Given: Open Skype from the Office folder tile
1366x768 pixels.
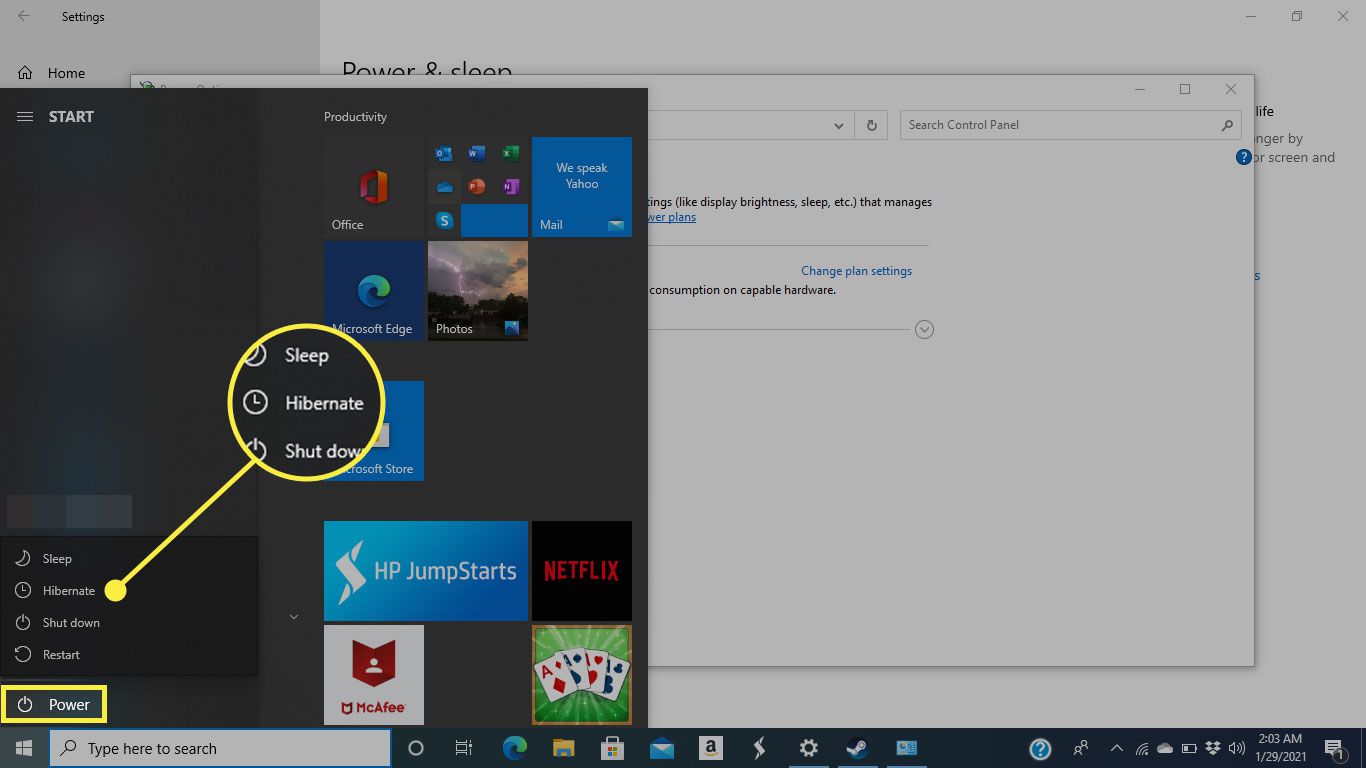Looking at the screenshot, I should [x=444, y=220].
